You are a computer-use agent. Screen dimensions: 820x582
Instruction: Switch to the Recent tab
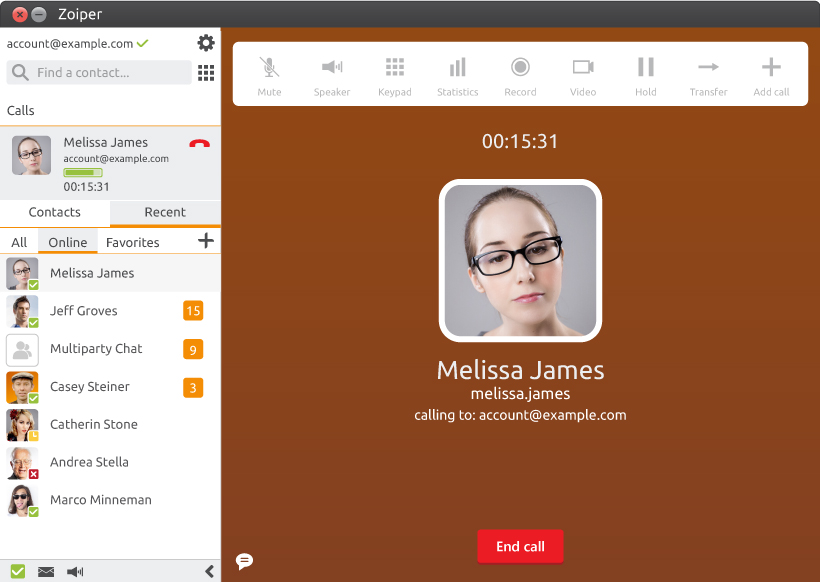click(165, 212)
